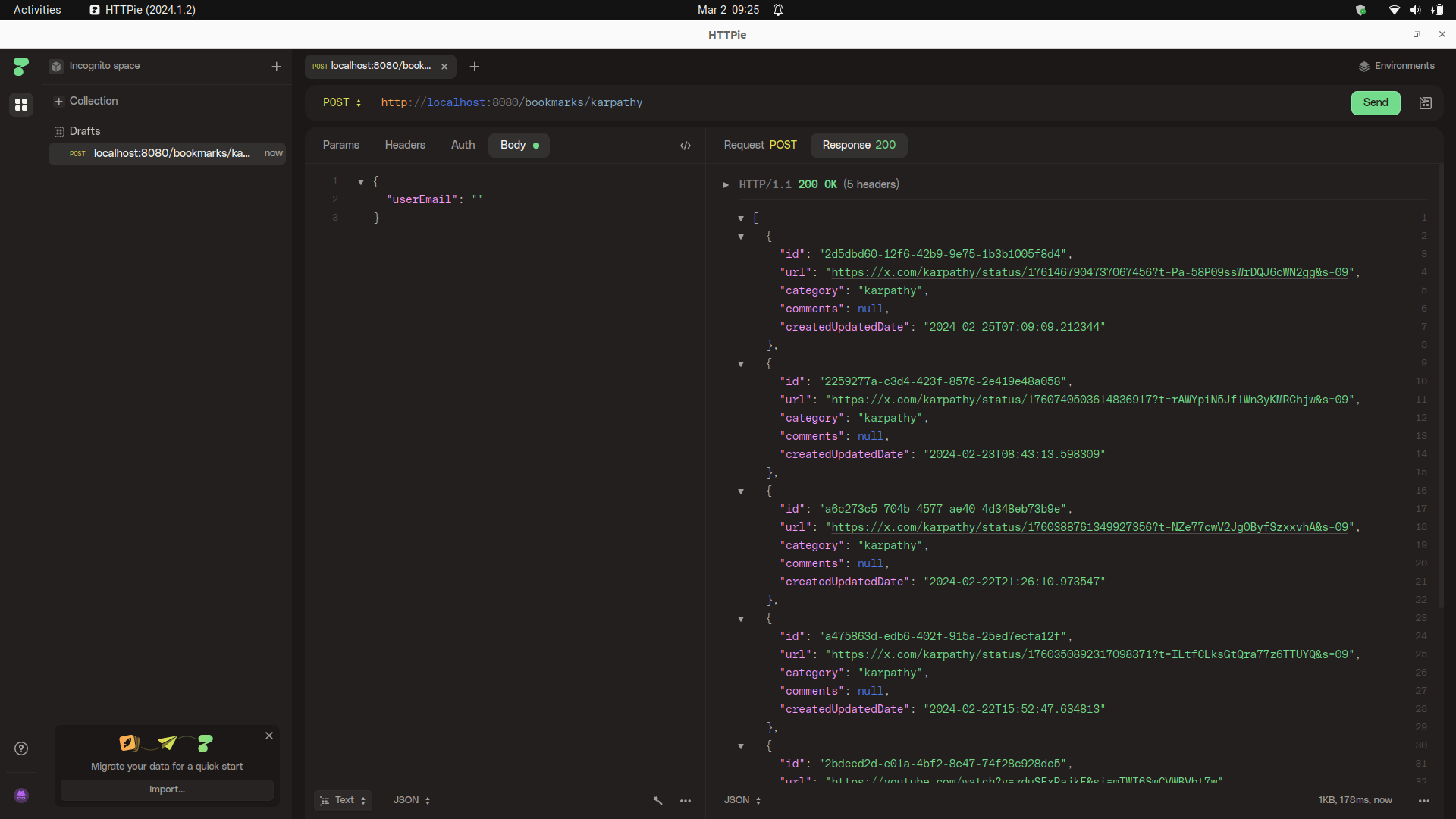Show generated code with the </> icon
The height and width of the screenshot is (819, 1456).
[x=686, y=146]
